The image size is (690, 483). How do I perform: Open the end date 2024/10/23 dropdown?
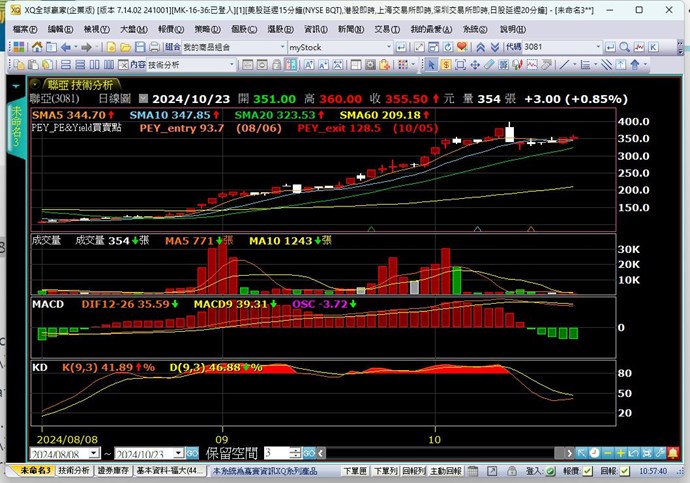(x=191, y=454)
